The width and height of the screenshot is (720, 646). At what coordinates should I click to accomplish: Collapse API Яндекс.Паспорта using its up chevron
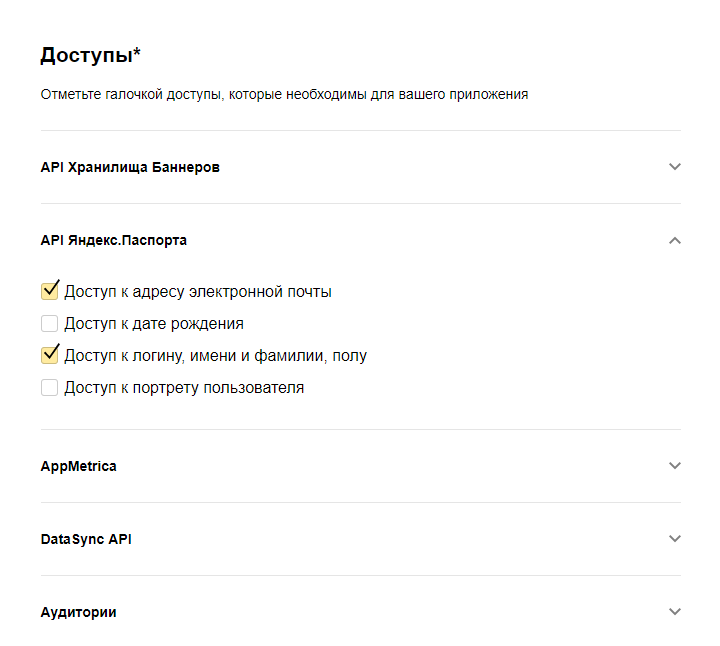click(675, 240)
